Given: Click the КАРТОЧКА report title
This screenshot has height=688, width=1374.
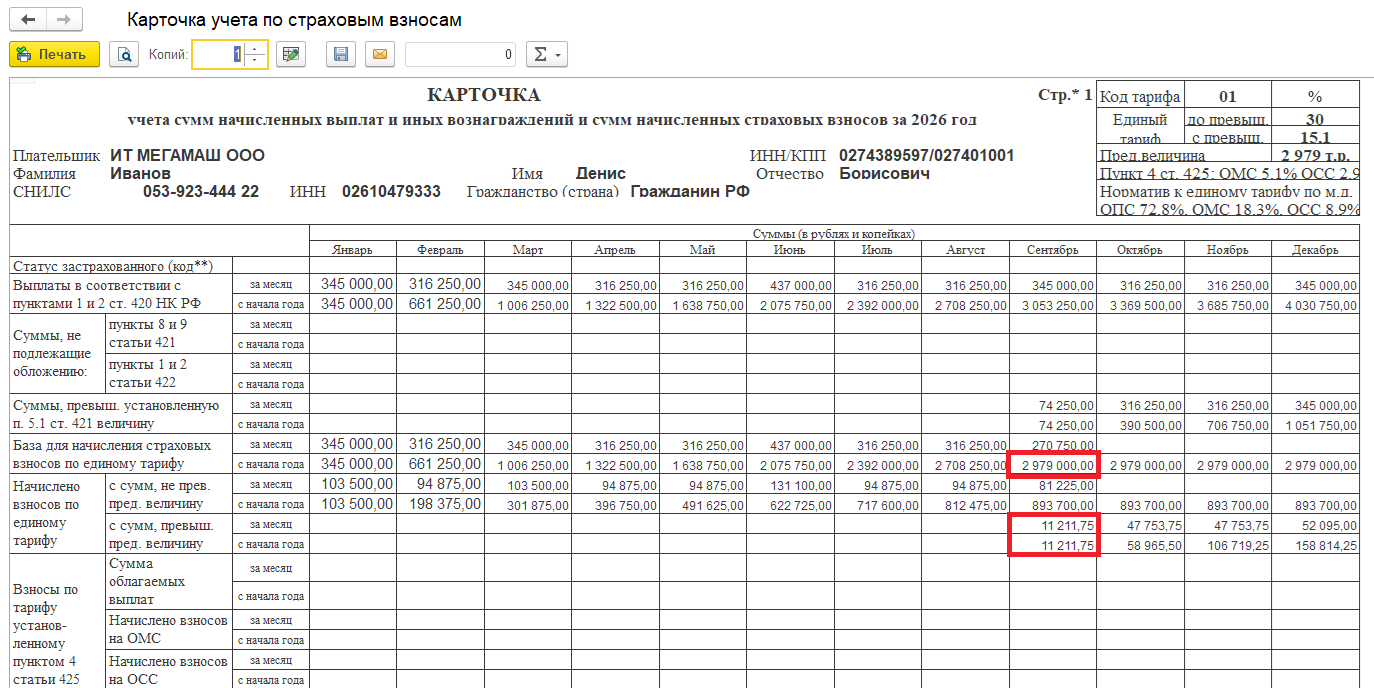Looking at the screenshot, I should [483, 96].
